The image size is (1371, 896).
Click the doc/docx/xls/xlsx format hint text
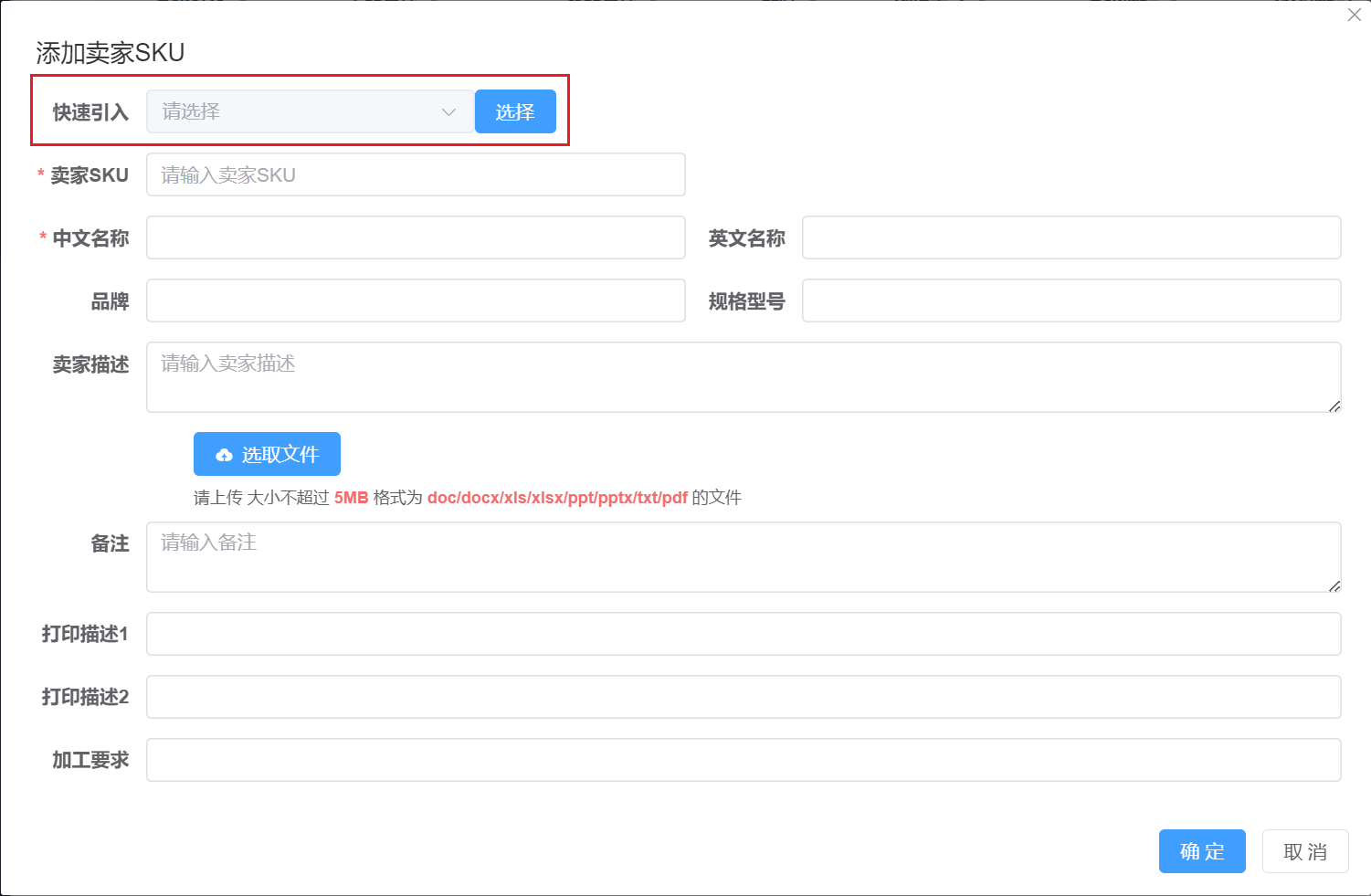coord(557,498)
